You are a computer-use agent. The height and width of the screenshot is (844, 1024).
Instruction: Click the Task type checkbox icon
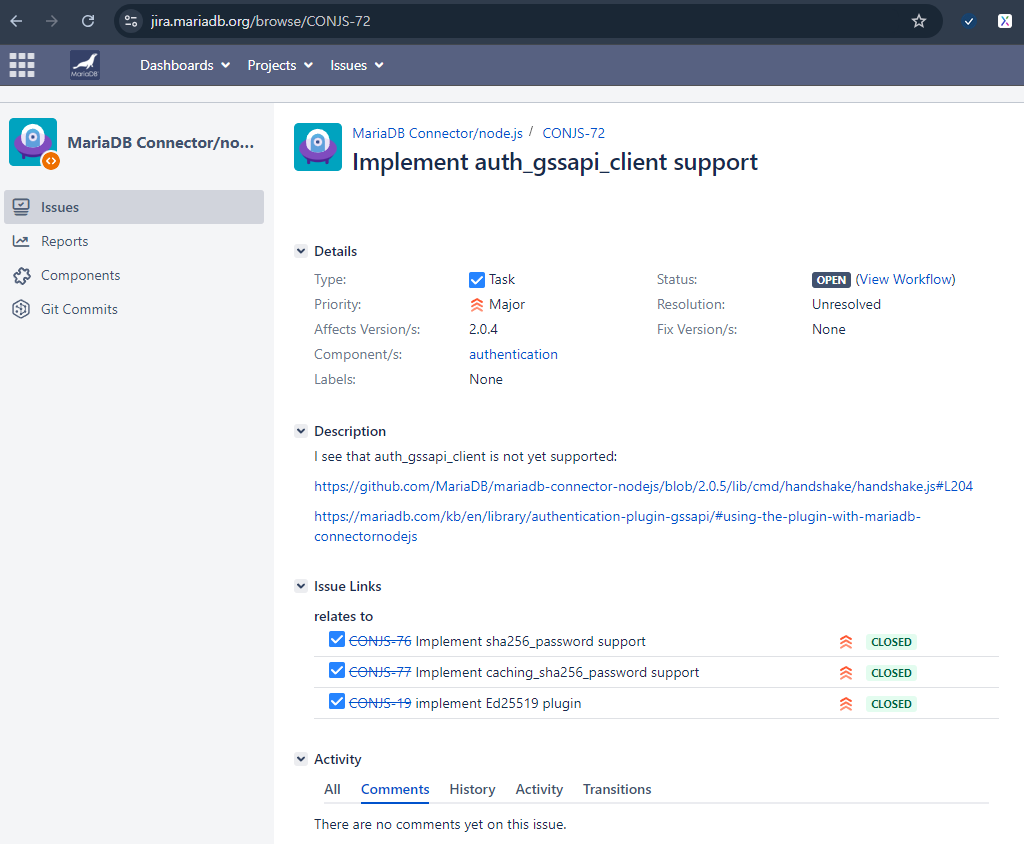pos(477,280)
